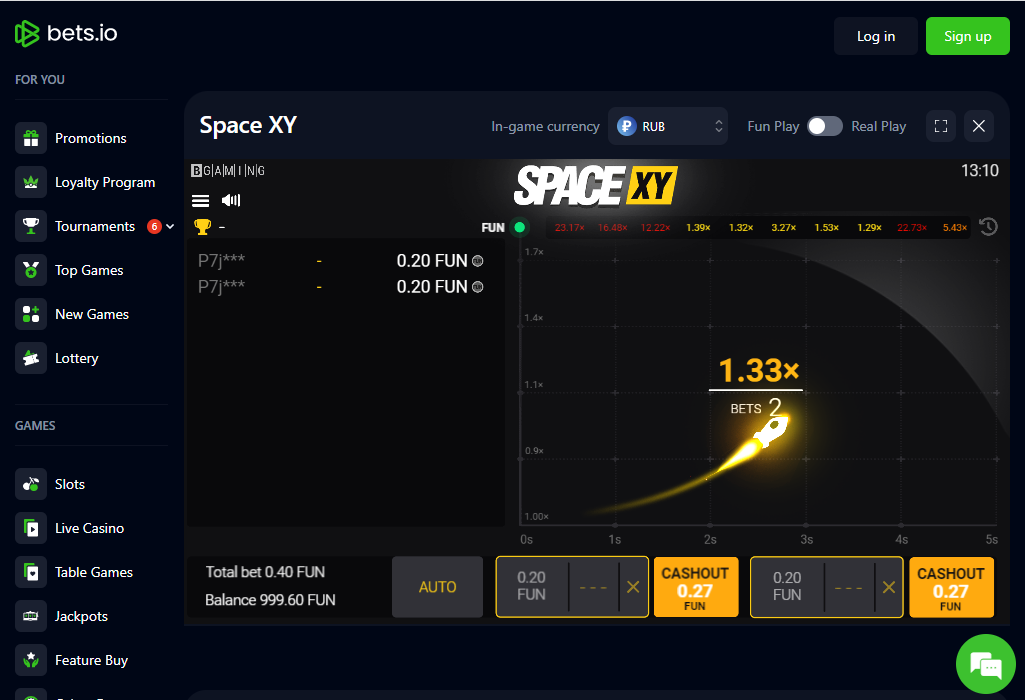Click the Jackpots icon
The width and height of the screenshot is (1025, 700).
(31, 616)
